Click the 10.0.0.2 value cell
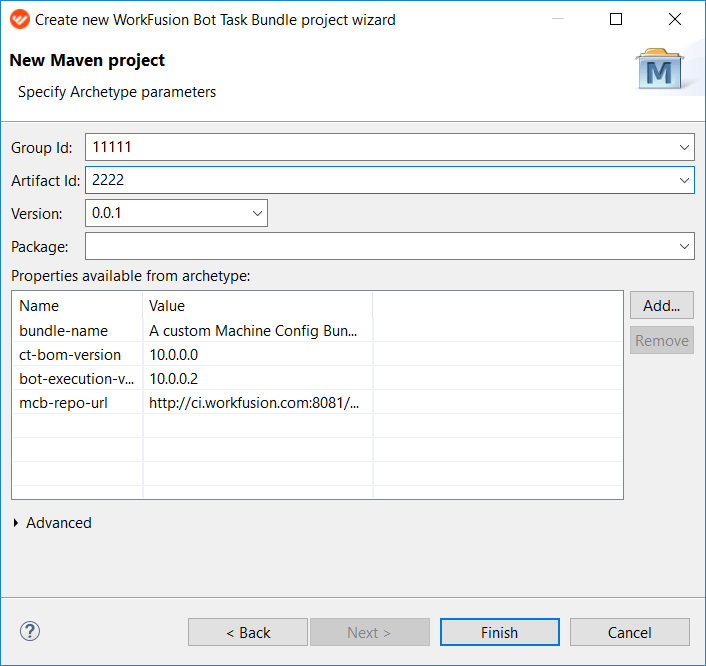The height and width of the screenshot is (666, 706). coord(173,379)
